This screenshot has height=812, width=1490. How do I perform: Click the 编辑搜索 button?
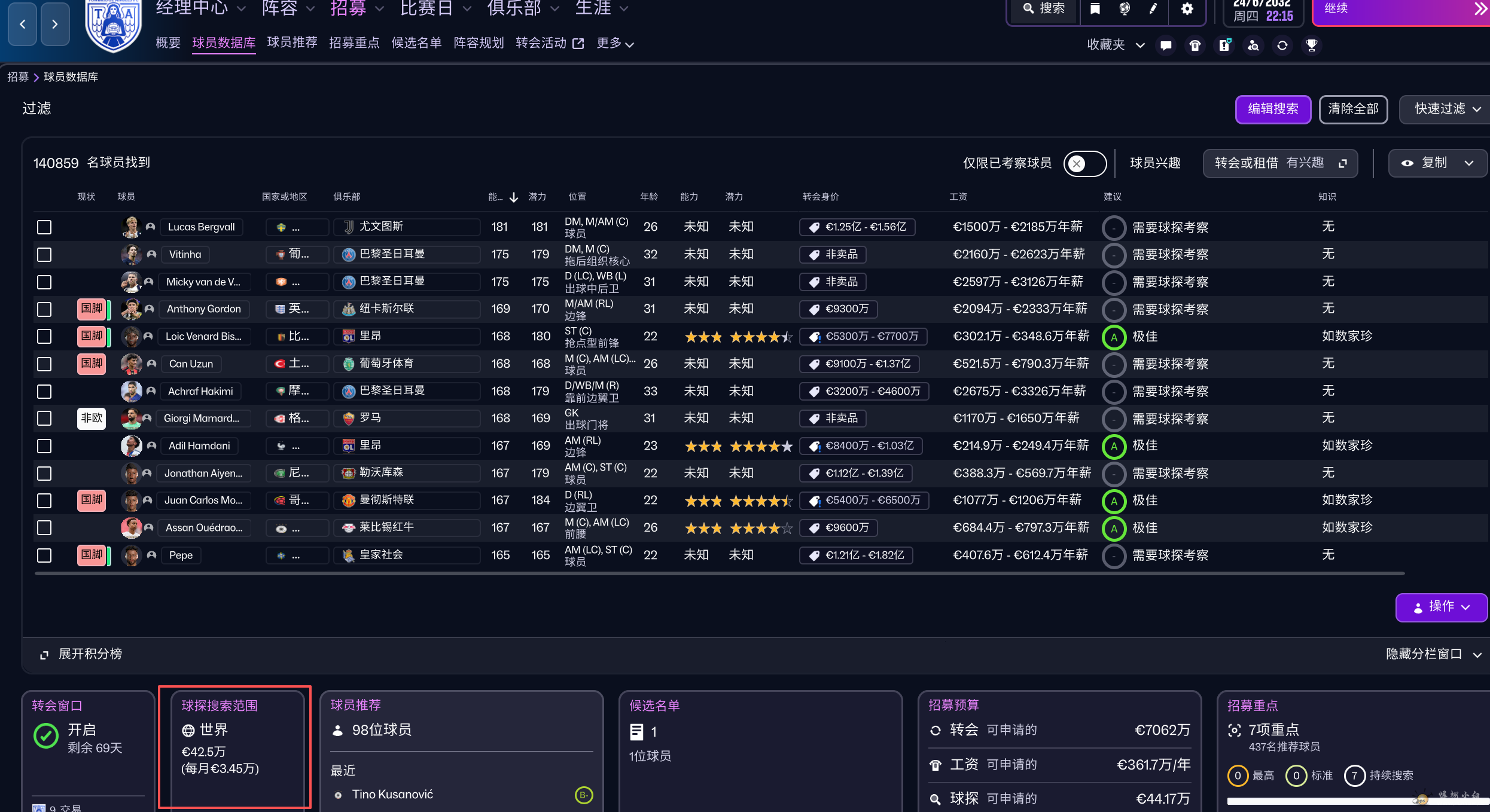click(1273, 109)
